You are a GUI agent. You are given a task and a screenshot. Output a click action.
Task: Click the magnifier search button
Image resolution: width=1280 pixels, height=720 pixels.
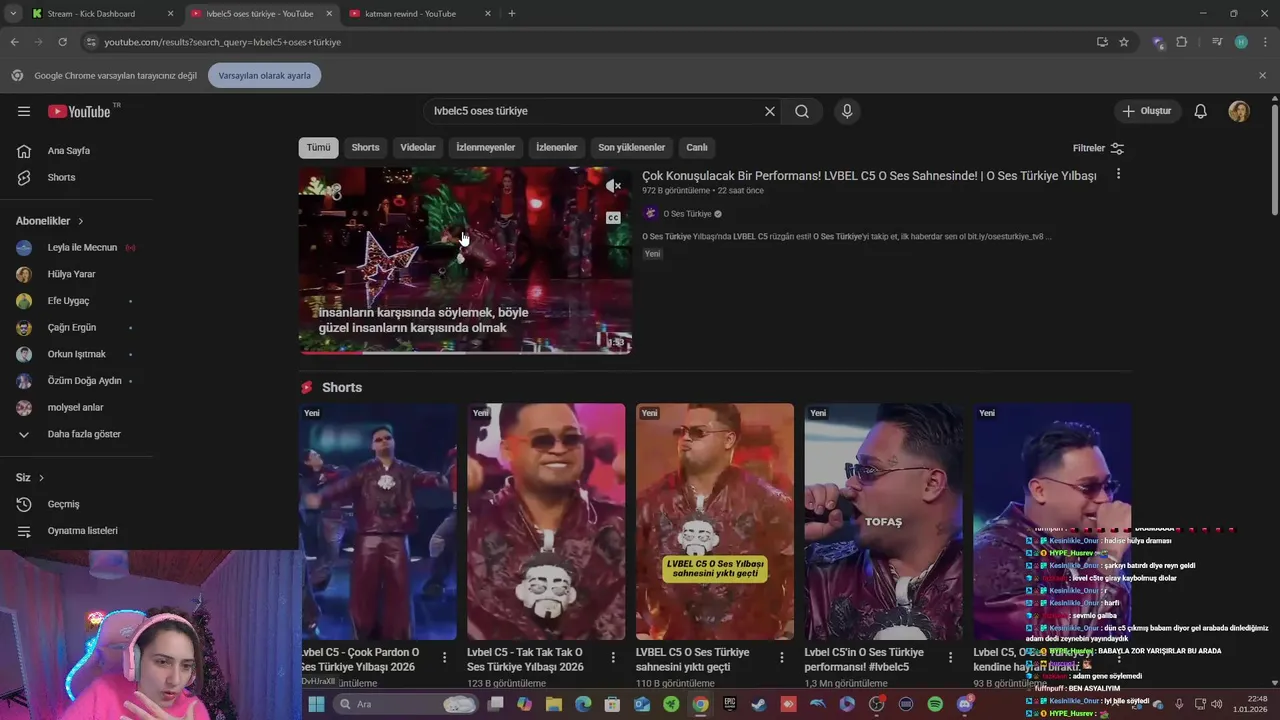802,111
